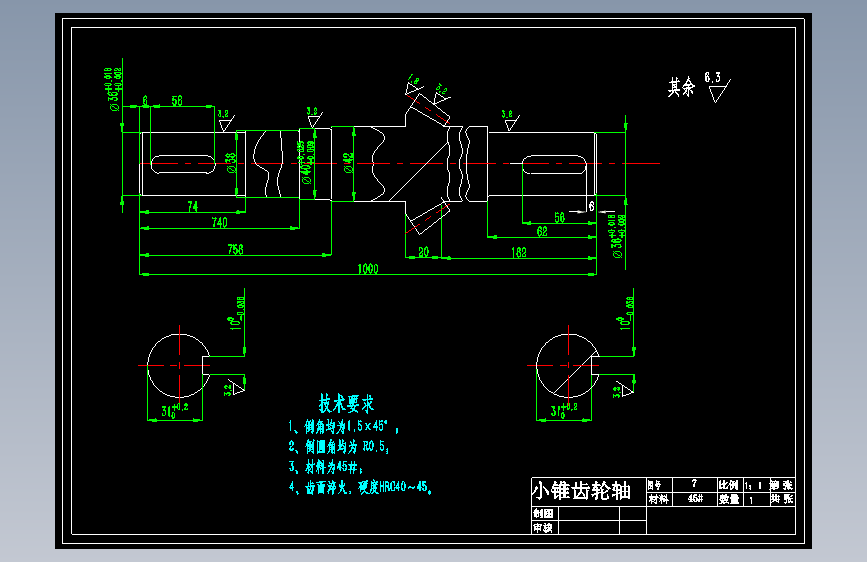Click the Ø38 diameter label
The width and height of the screenshot is (867, 562).
click(x=231, y=163)
